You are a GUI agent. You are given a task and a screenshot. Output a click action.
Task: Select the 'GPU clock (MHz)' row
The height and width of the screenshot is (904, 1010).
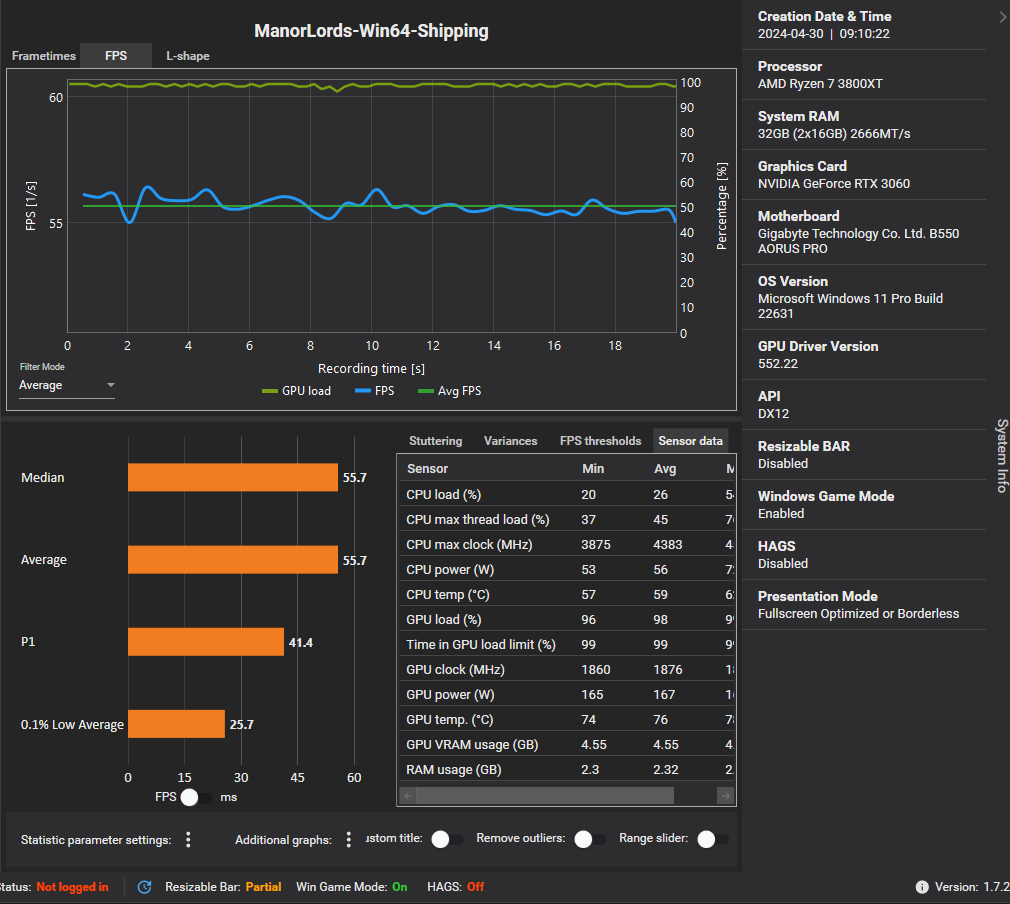tap(566, 670)
